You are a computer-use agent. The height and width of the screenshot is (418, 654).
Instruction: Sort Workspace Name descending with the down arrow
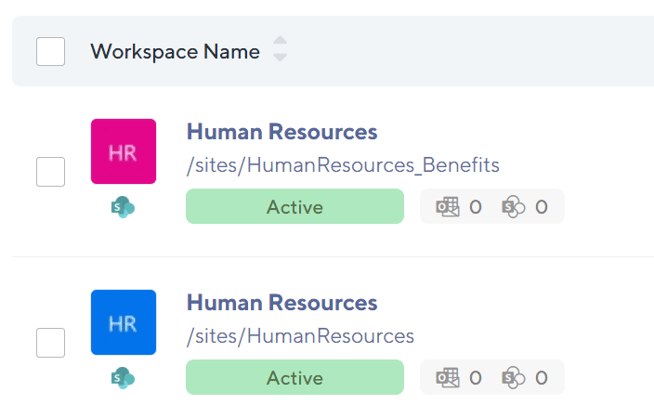click(280, 58)
